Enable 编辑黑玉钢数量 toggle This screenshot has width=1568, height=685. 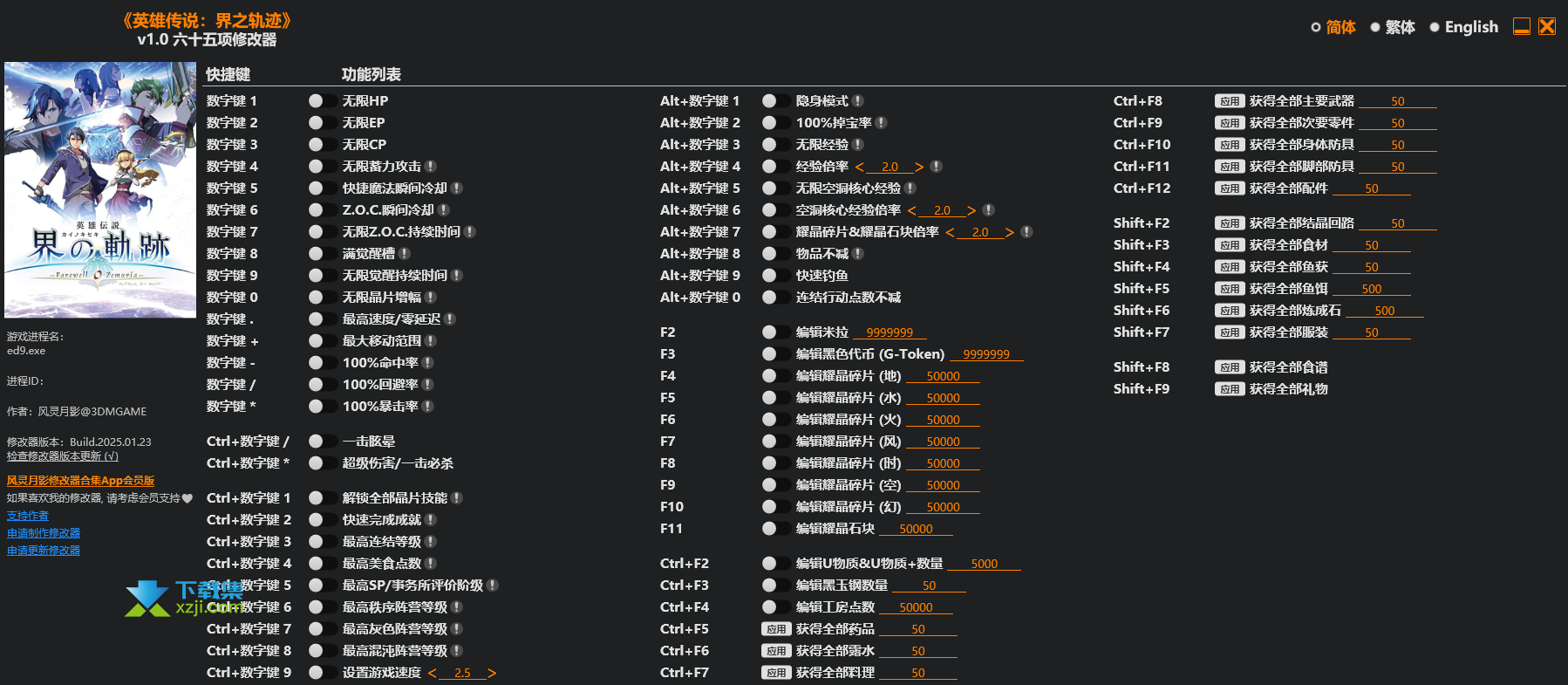pos(775,585)
